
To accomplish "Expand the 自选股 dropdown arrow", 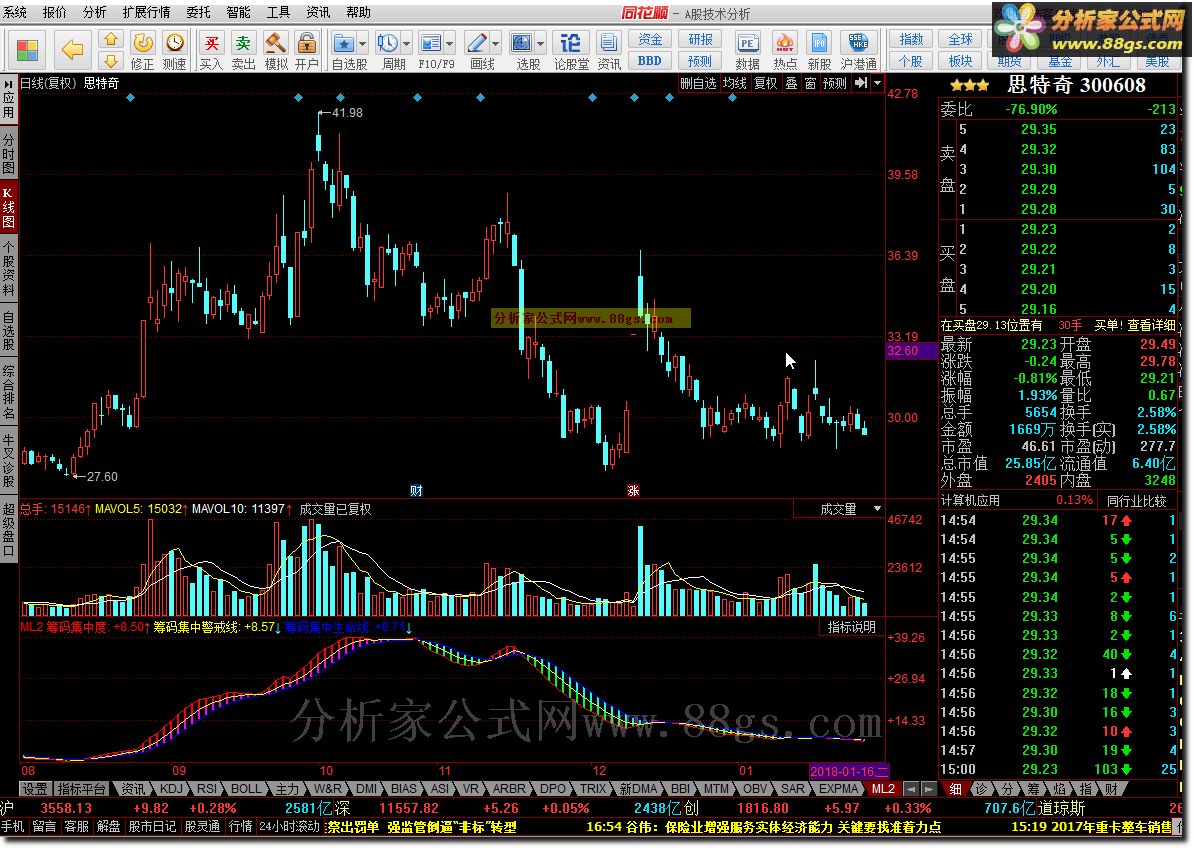I will (362, 43).
